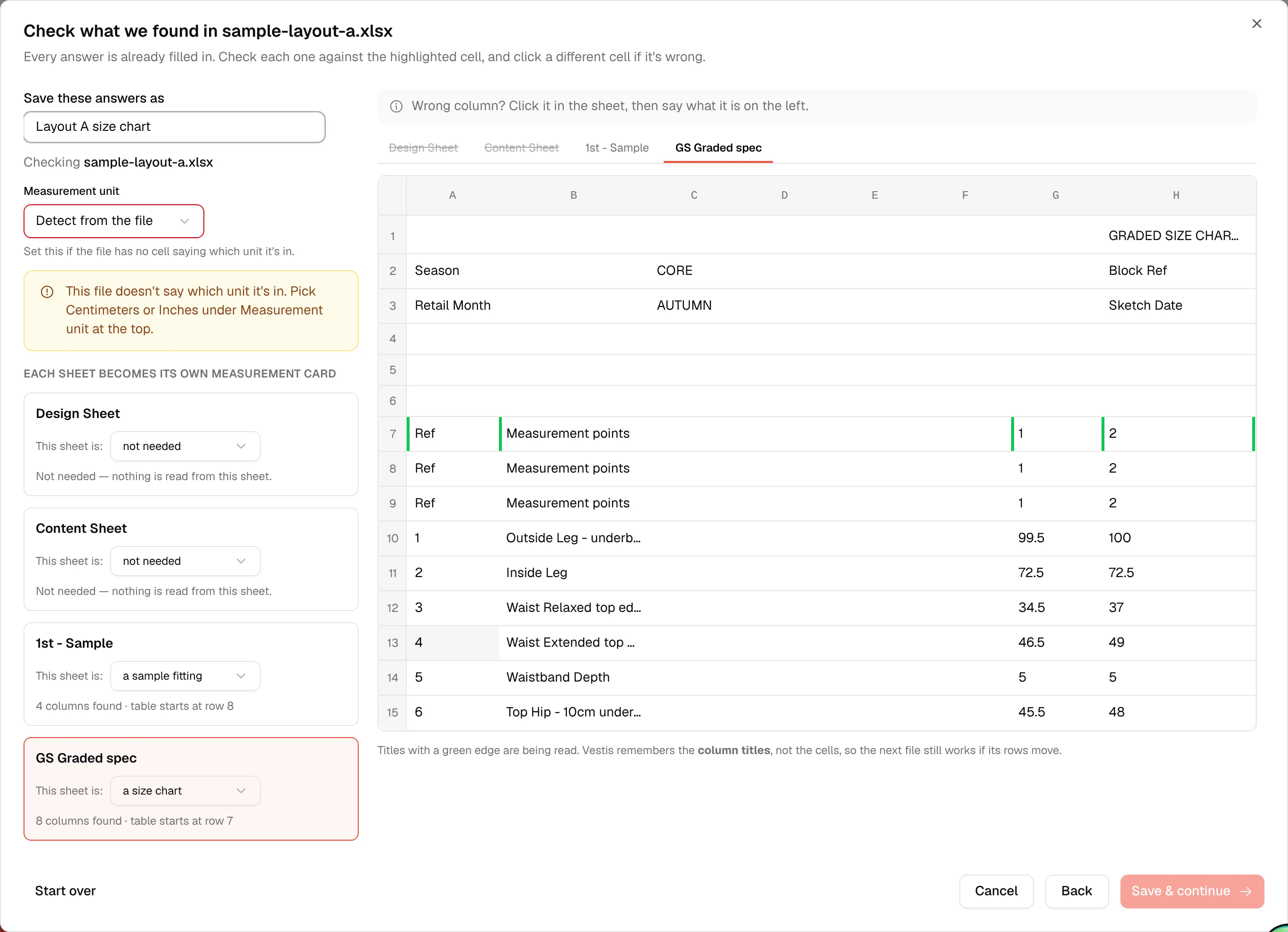Click the Start over link

65,891
